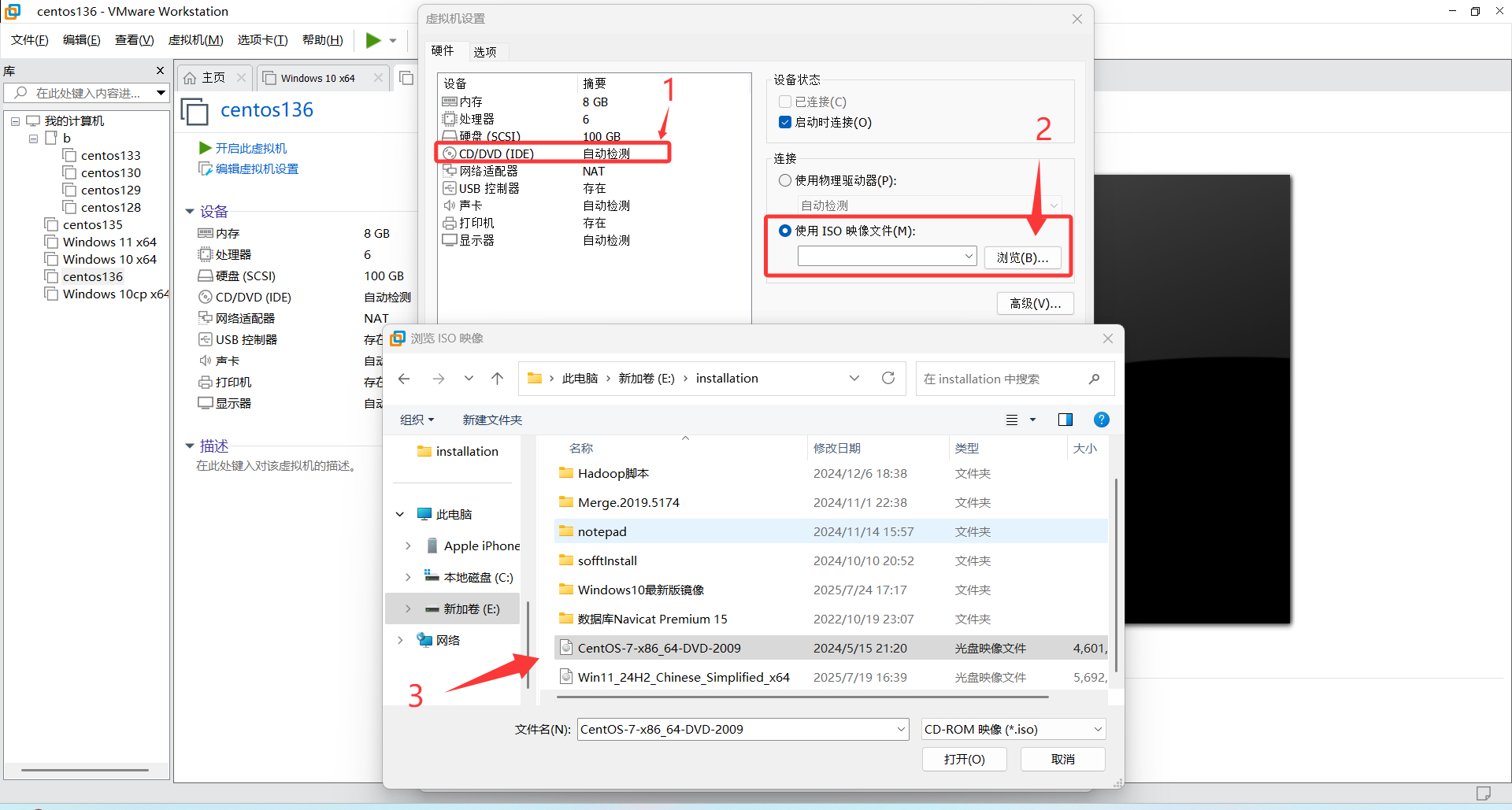Open the power options dropdown arrow beside play
The image size is (1512, 810).
393,41
